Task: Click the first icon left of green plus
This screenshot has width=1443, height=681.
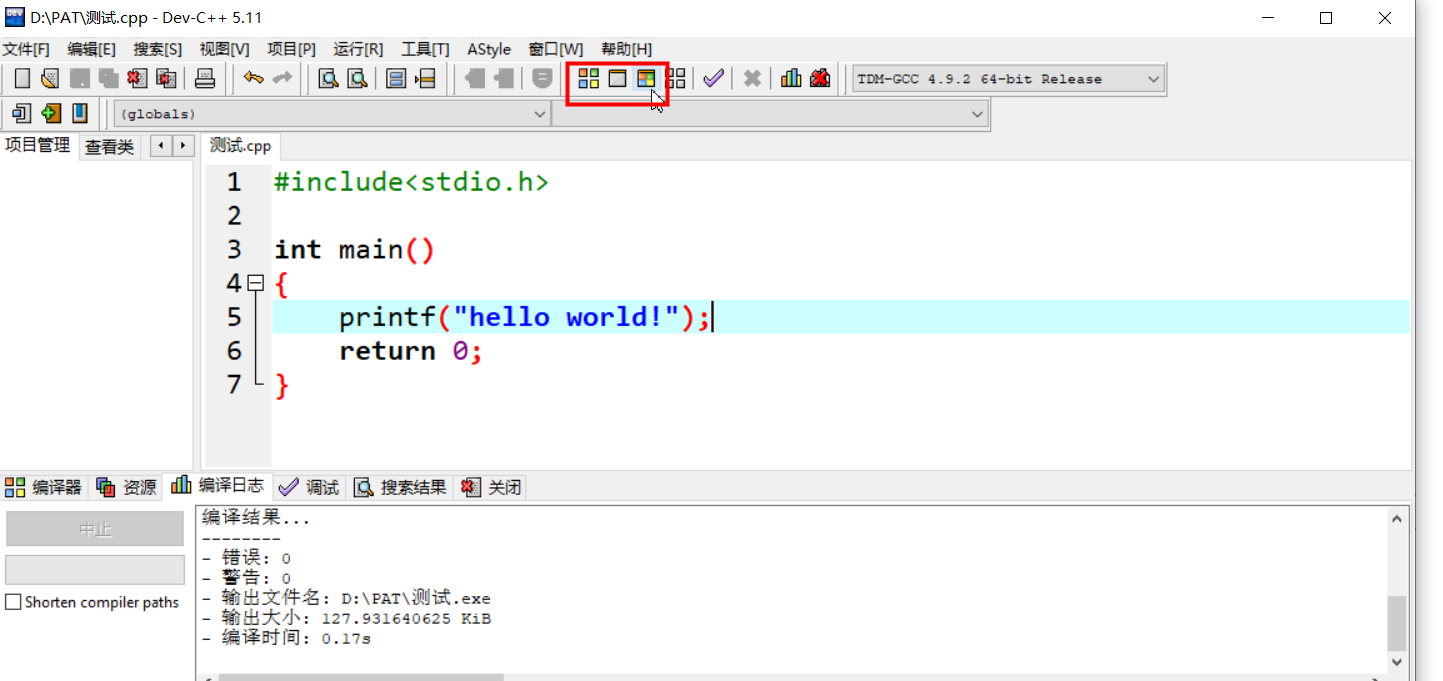Action: coord(21,113)
